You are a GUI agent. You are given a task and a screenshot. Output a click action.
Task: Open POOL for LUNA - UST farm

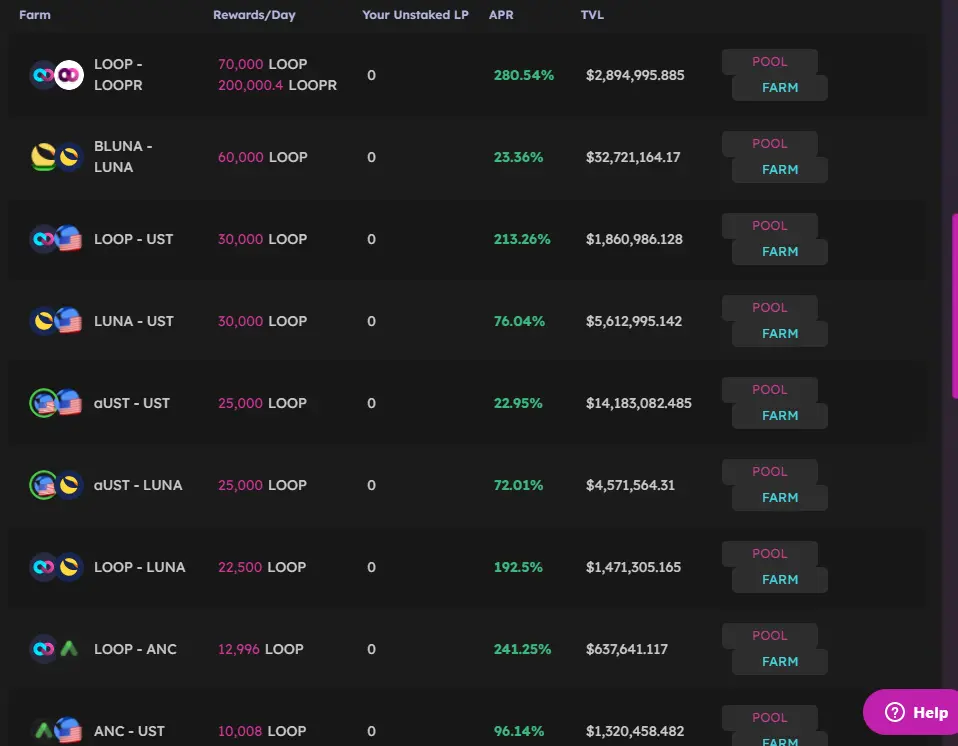(x=770, y=307)
